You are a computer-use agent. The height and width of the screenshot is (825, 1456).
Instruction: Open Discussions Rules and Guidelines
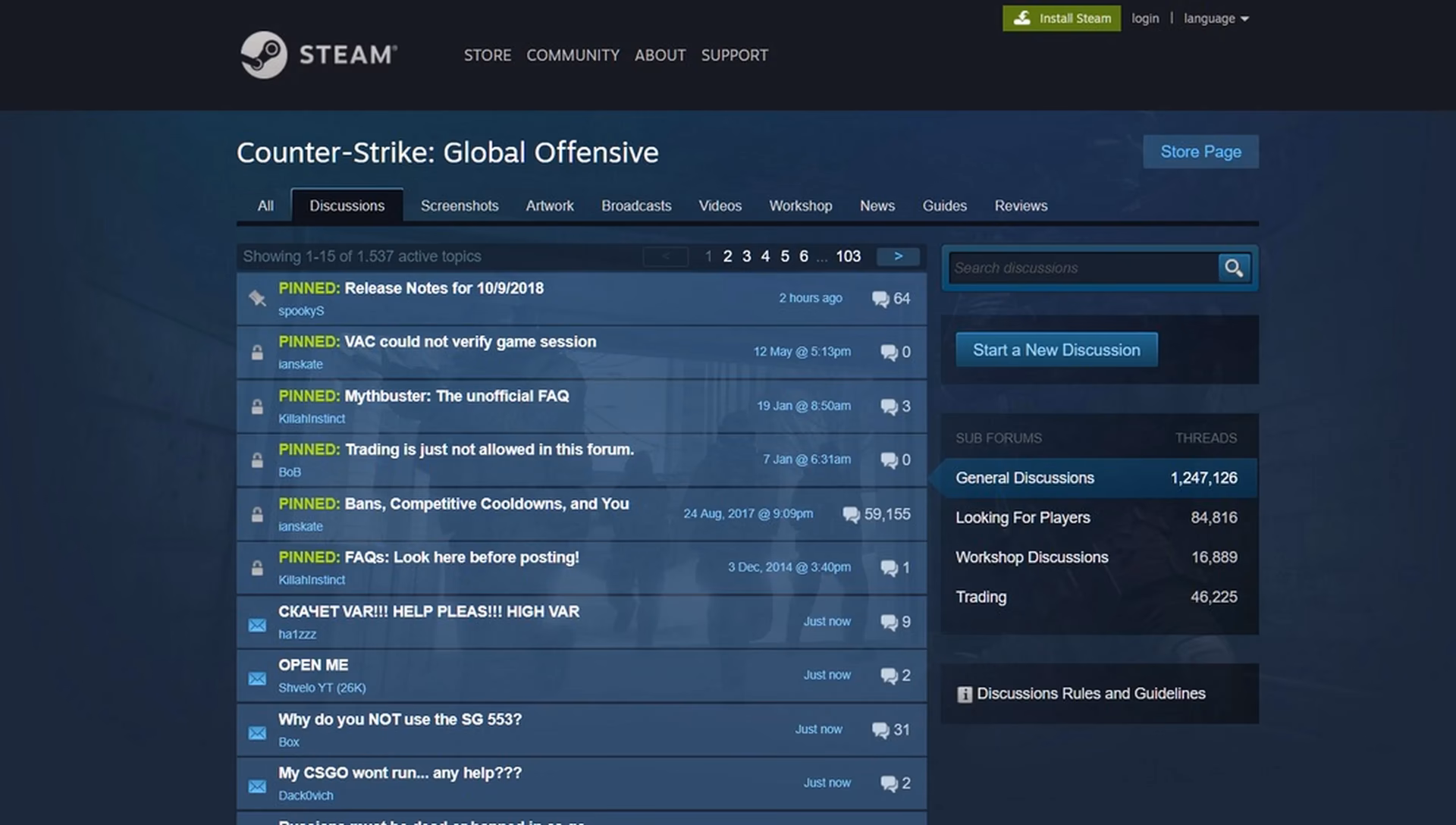pyautogui.click(x=1090, y=694)
